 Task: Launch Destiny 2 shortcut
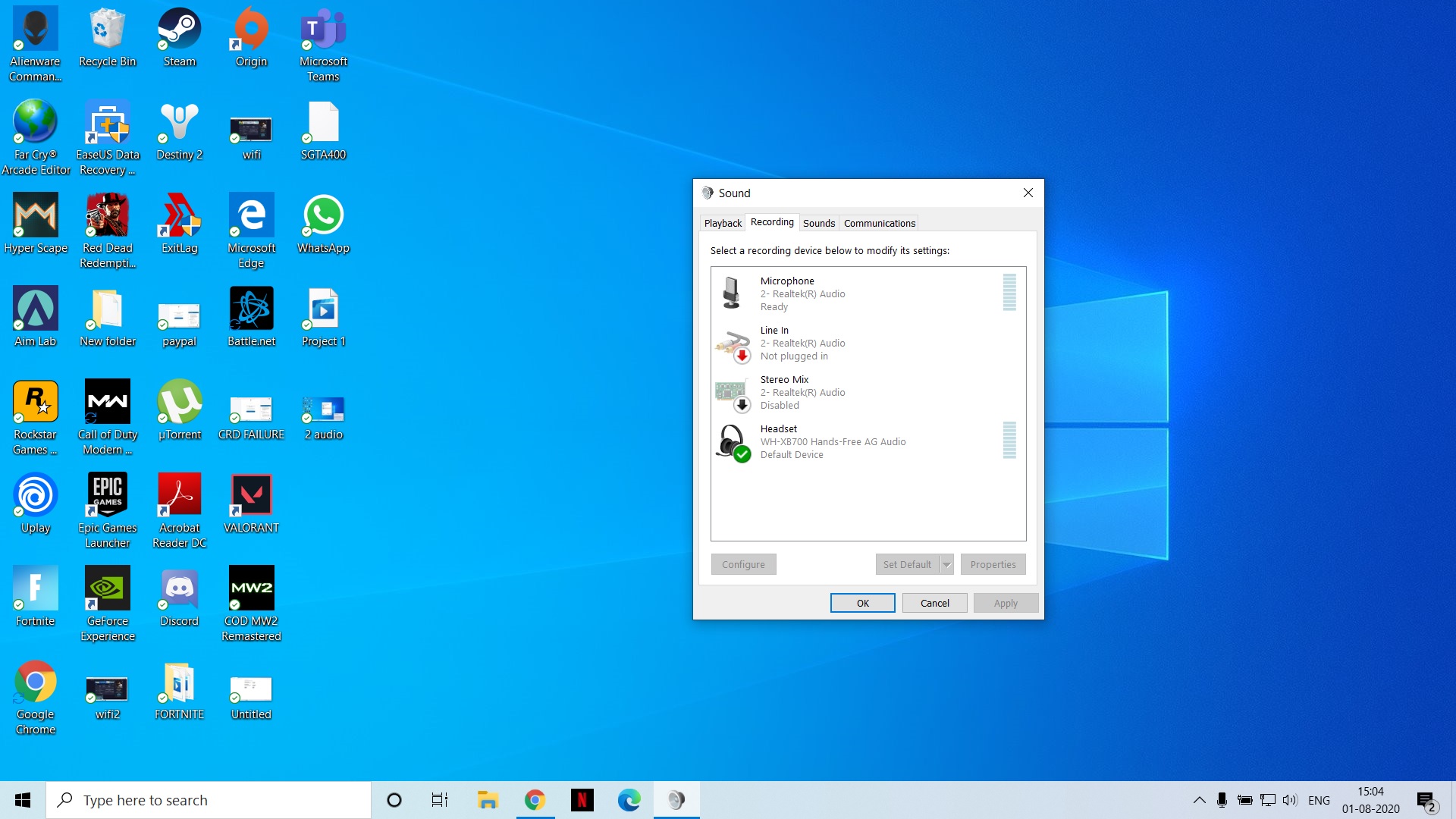pos(179,131)
